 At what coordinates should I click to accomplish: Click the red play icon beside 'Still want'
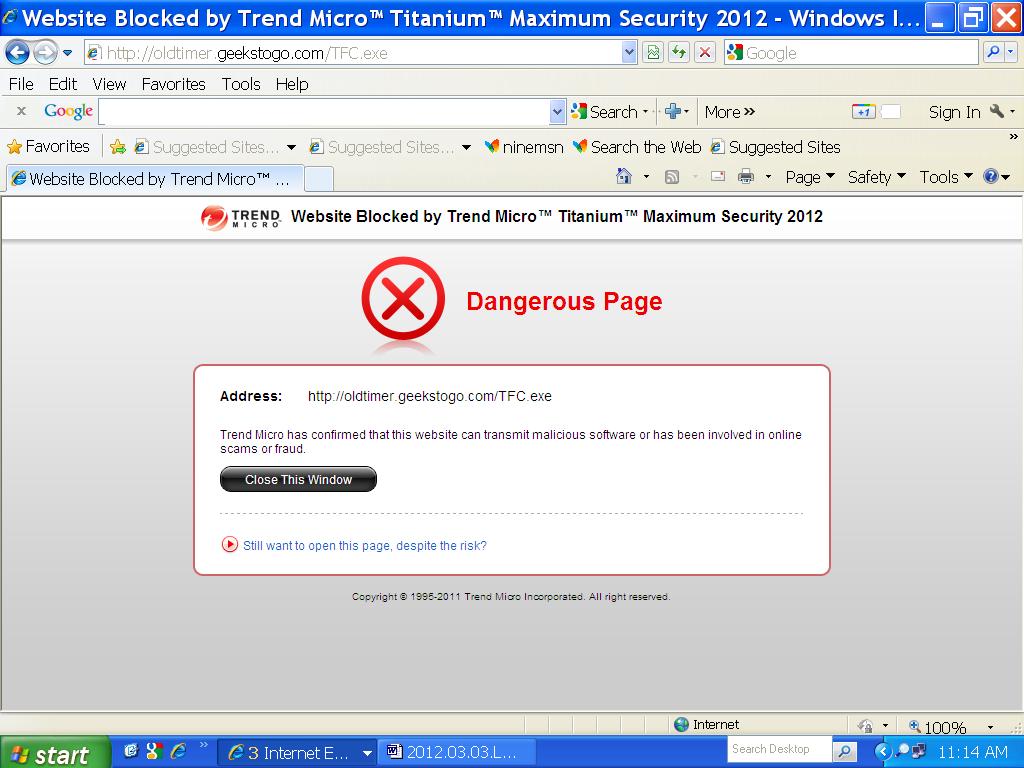coord(230,544)
